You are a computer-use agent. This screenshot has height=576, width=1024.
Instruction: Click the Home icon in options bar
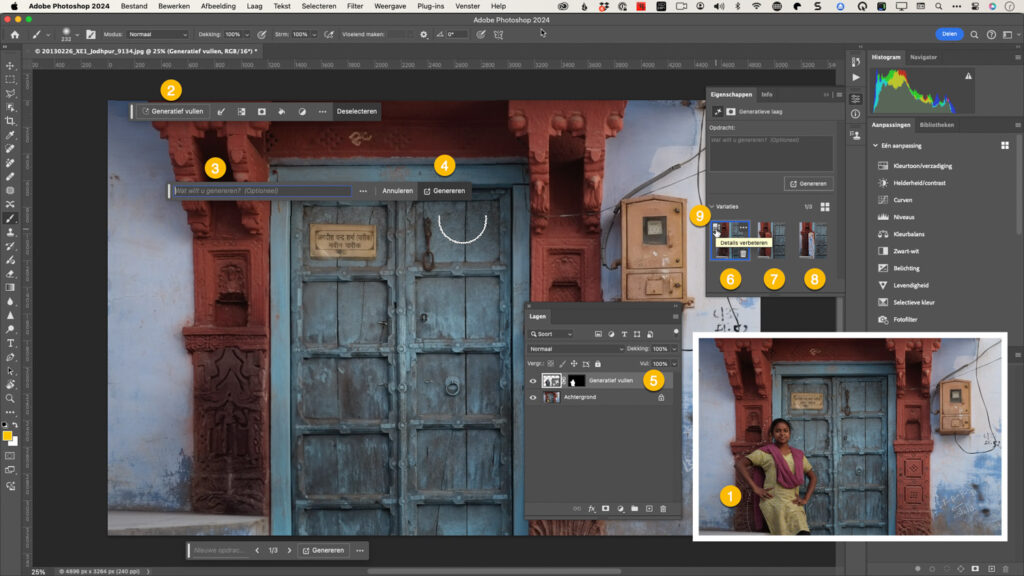click(14, 35)
